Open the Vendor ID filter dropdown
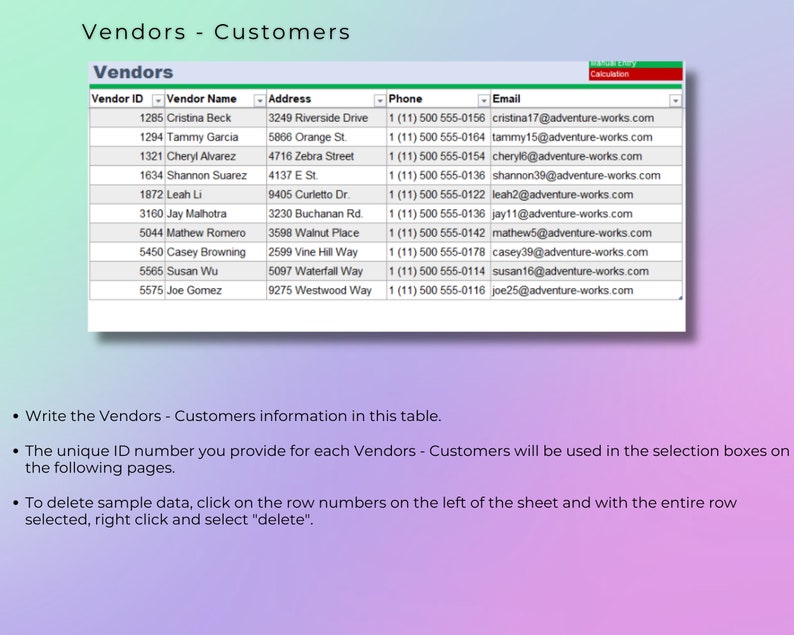 tap(158, 100)
